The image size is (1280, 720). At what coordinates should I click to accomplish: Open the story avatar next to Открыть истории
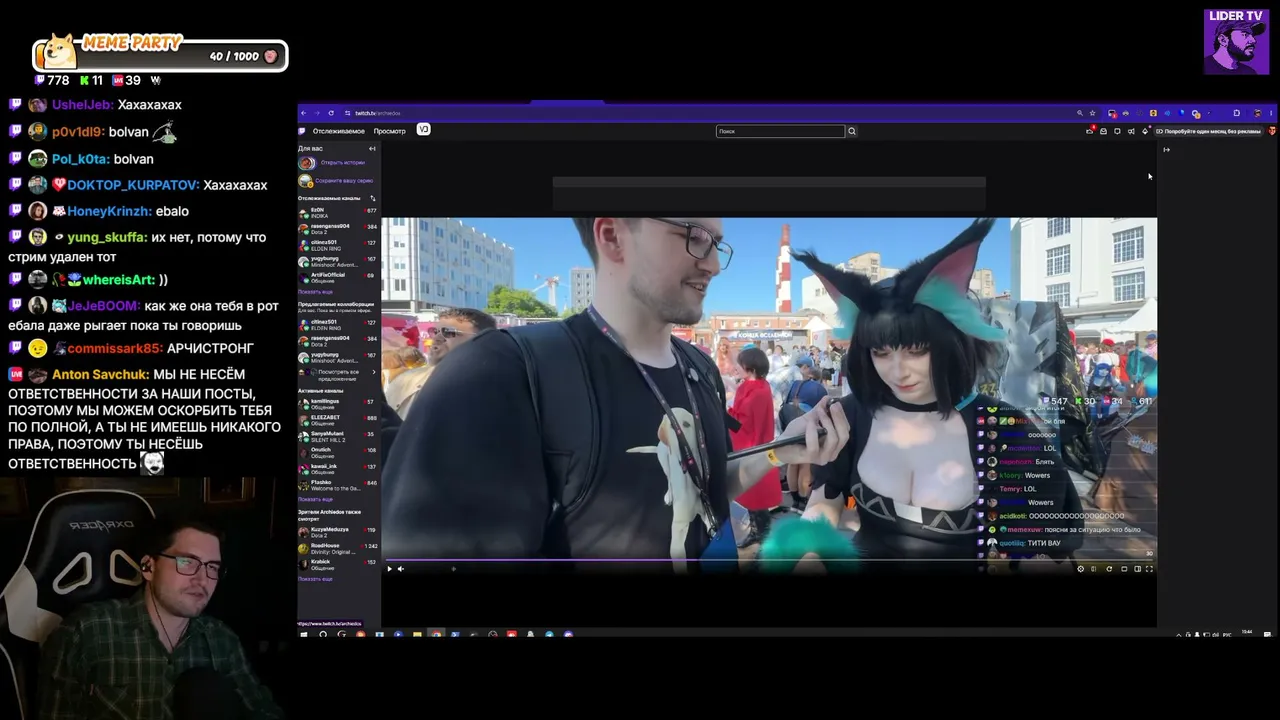point(307,163)
